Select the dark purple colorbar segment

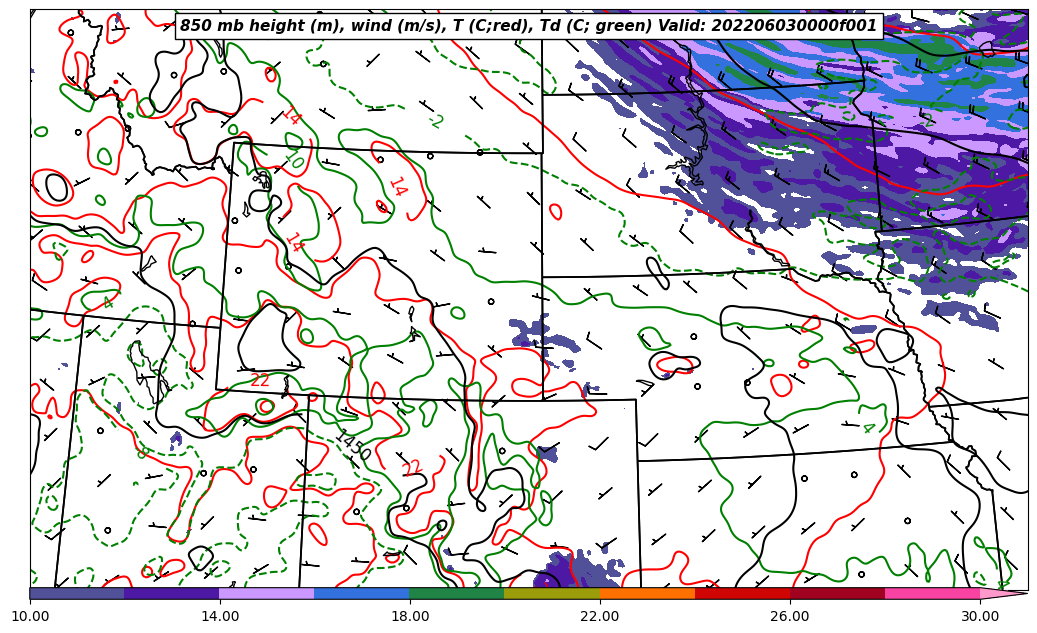click(172, 593)
